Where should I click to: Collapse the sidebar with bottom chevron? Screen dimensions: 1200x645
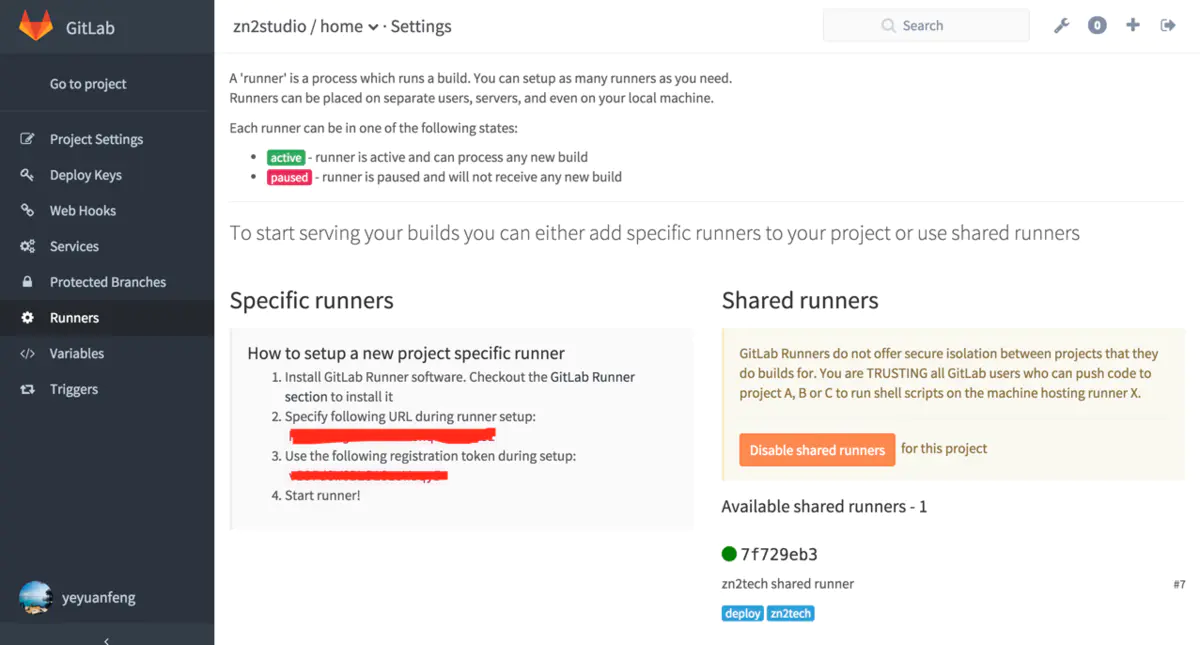click(107, 639)
